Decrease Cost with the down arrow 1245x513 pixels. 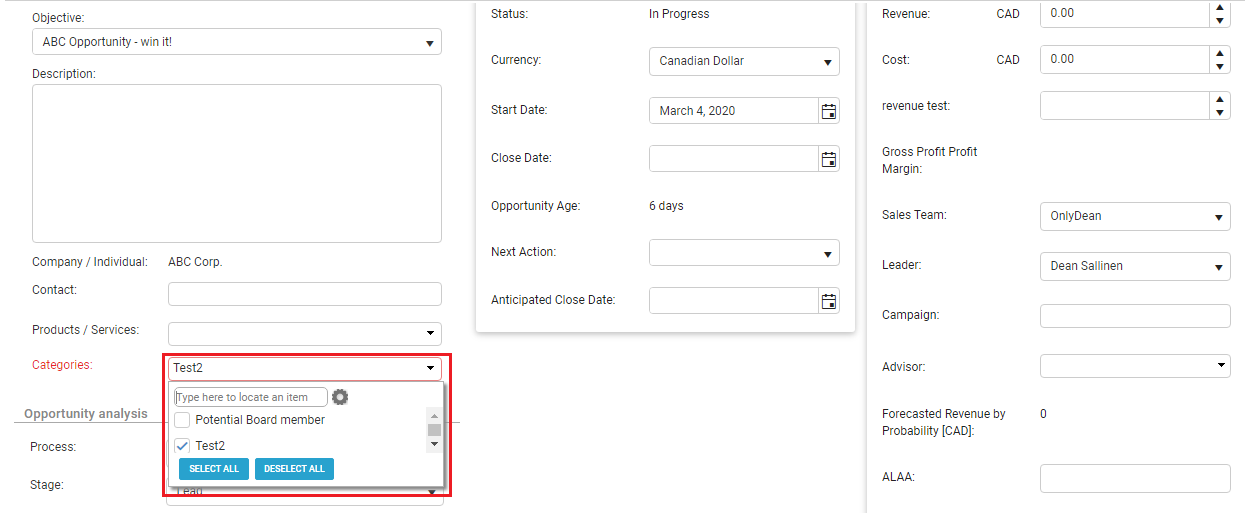[x=1219, y=66]
